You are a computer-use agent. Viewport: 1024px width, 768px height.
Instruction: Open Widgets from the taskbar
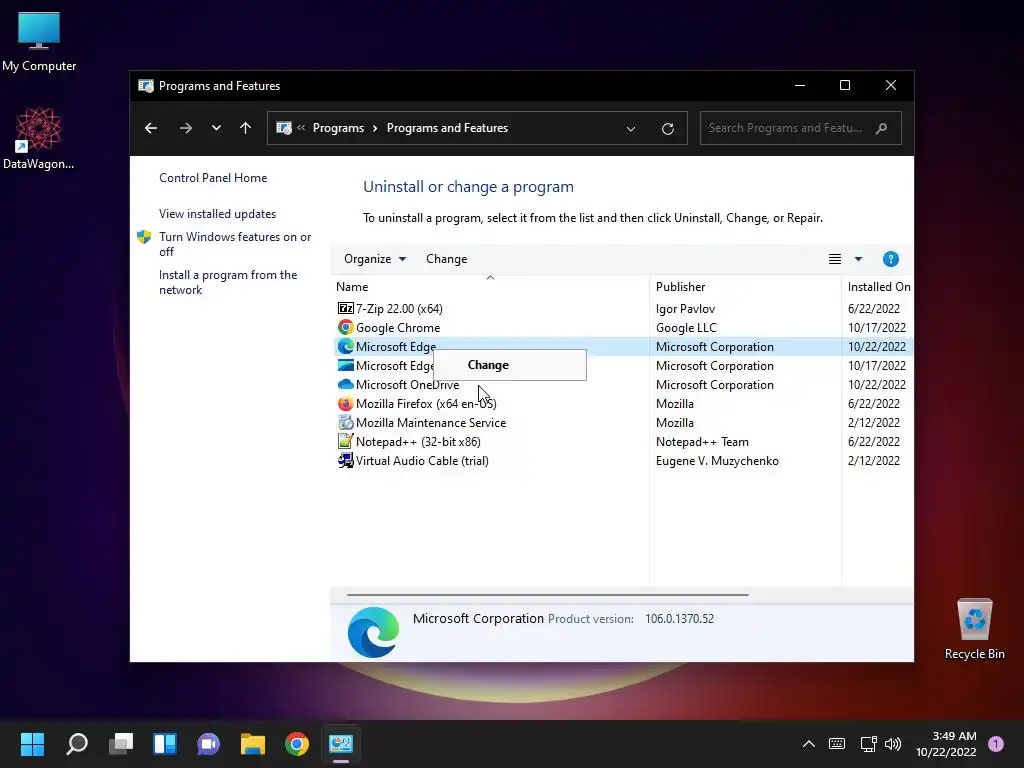pyautogui.click(x=165, y=744)
